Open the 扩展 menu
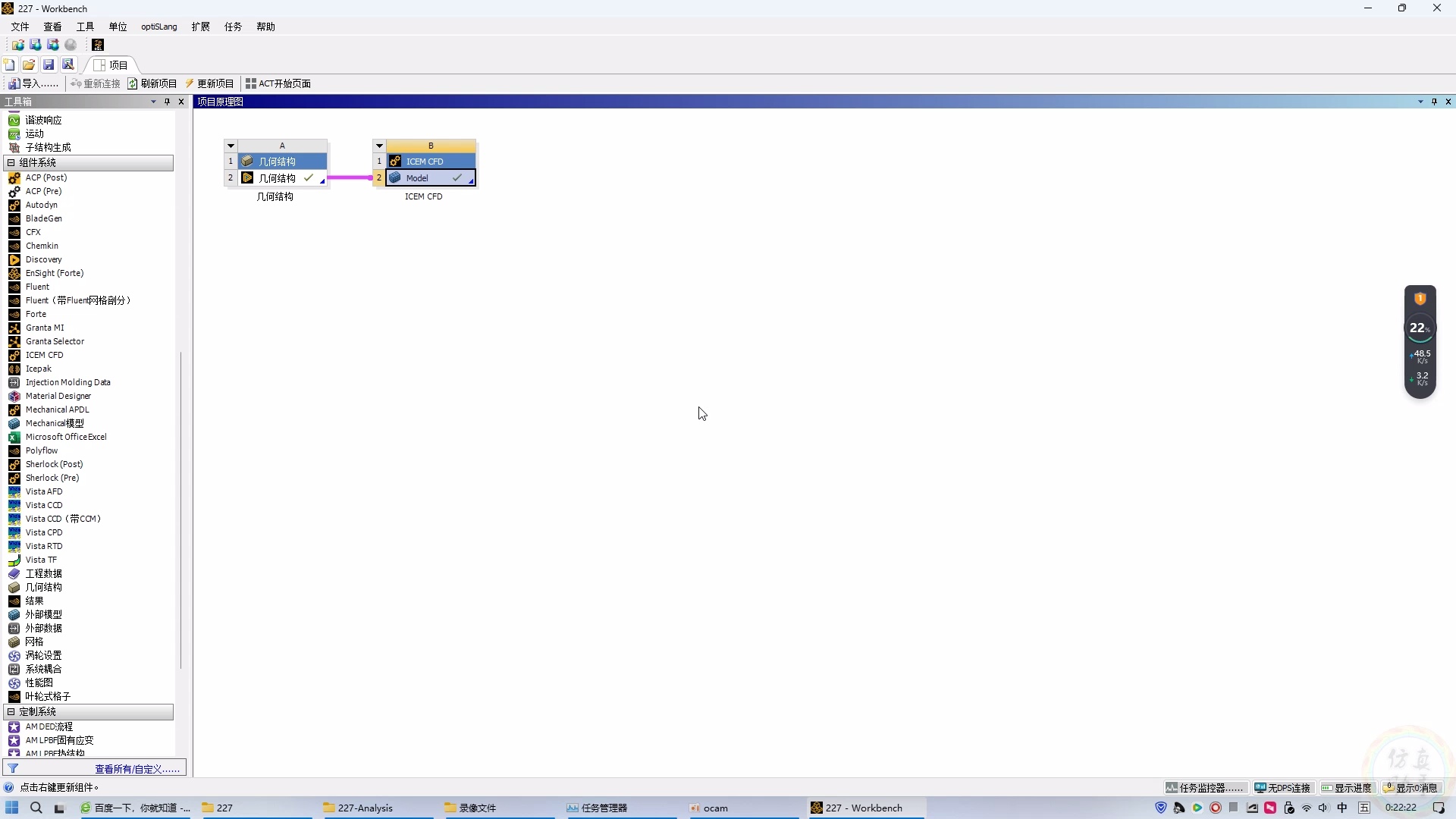The width and height of the screenshot is (1456, 819). click(200, 27)
